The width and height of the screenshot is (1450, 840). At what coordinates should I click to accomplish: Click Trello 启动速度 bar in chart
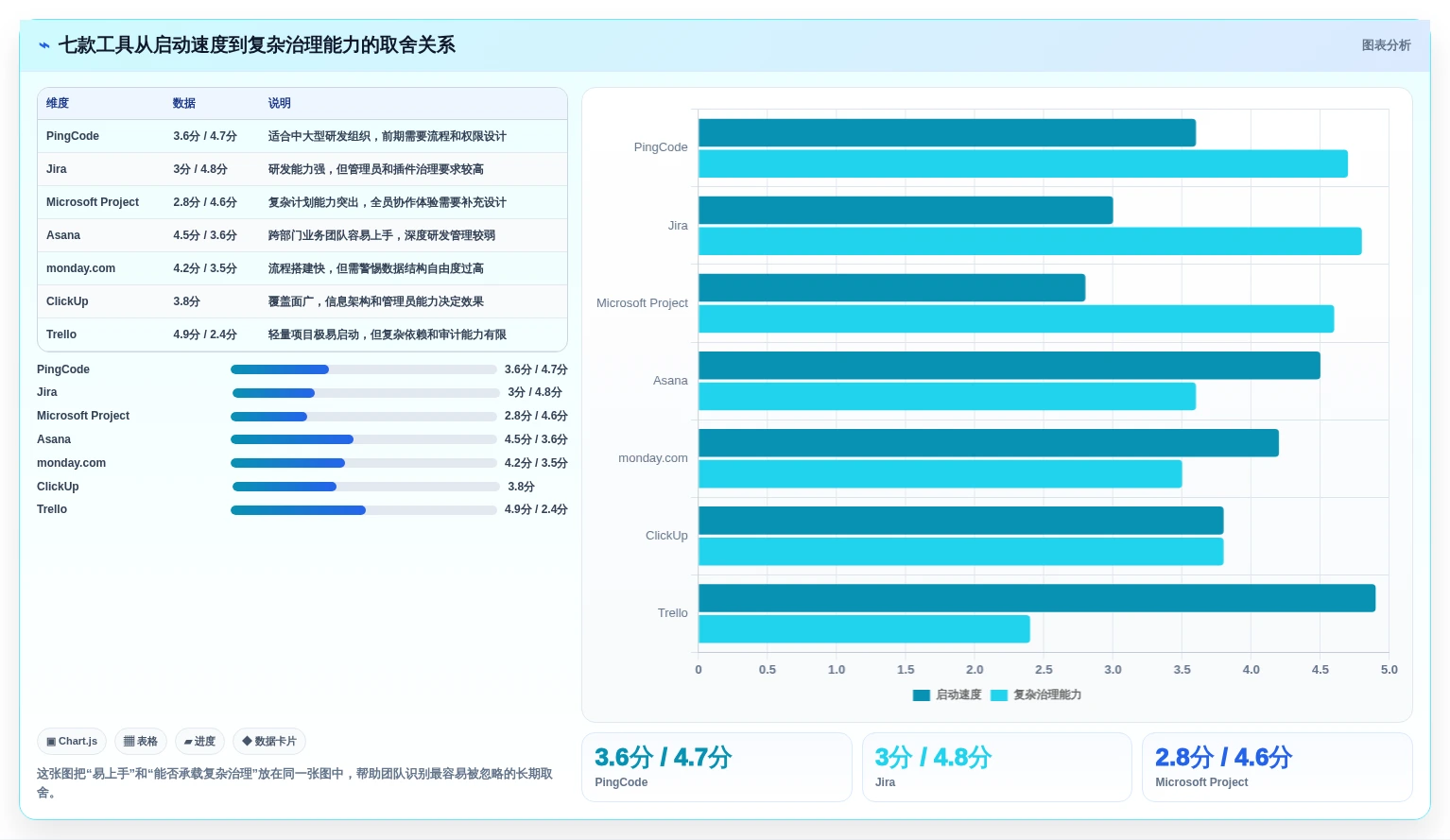pos(1037,598)
